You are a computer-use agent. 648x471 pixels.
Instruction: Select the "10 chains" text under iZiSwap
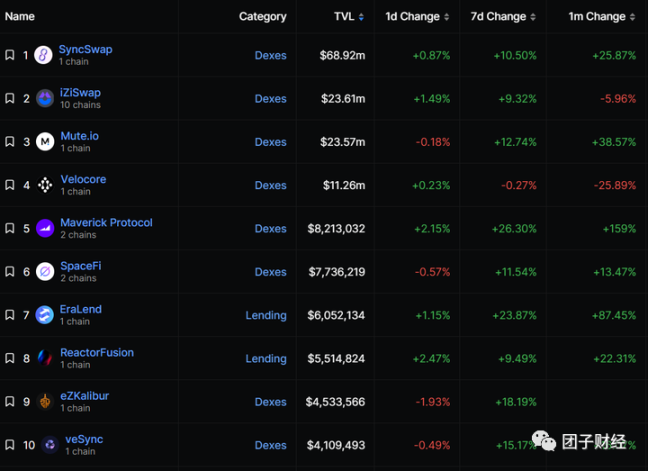tap(81, 105)
